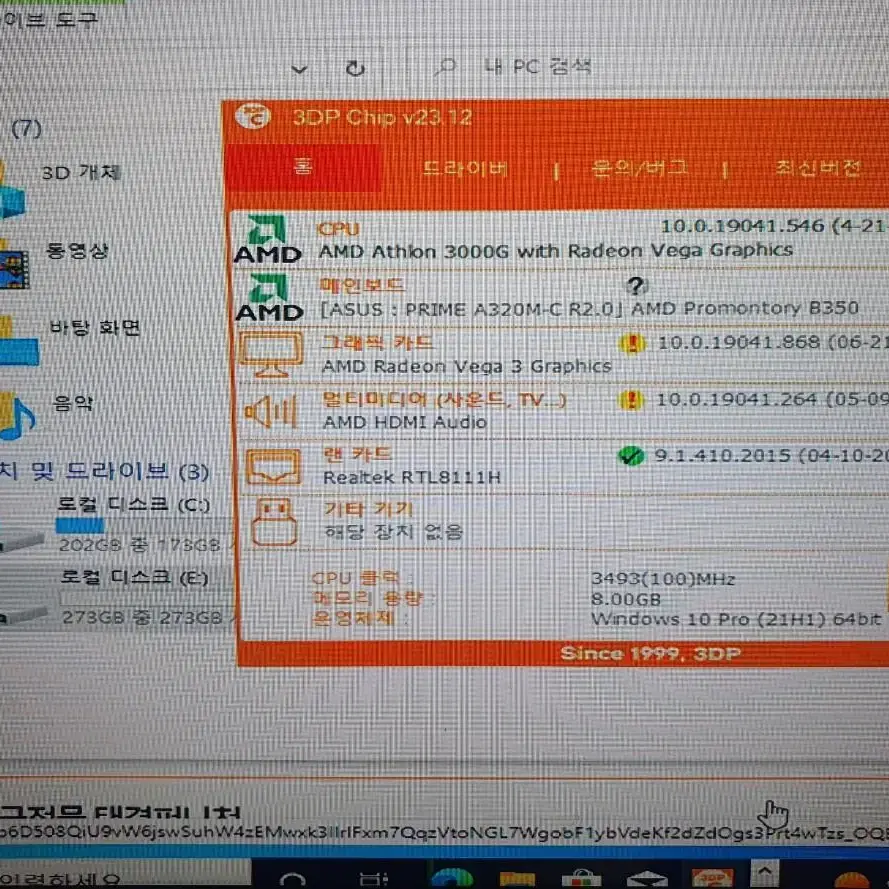This screenshot has height=889, width=889.
Task: Click the 랜 카드 label
Action: tap(357, 454)
